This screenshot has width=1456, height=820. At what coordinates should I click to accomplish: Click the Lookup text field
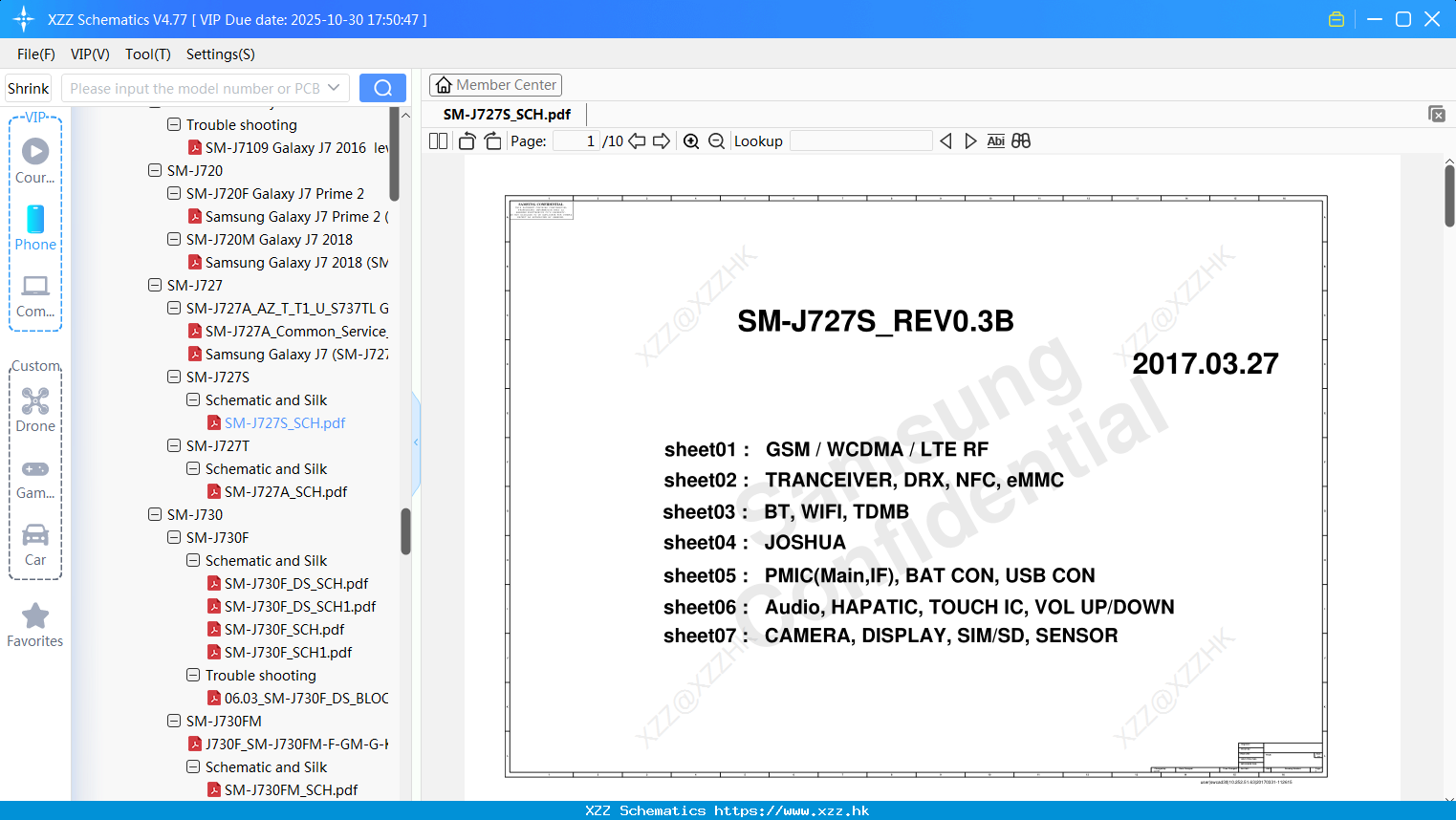coord(861,140)
